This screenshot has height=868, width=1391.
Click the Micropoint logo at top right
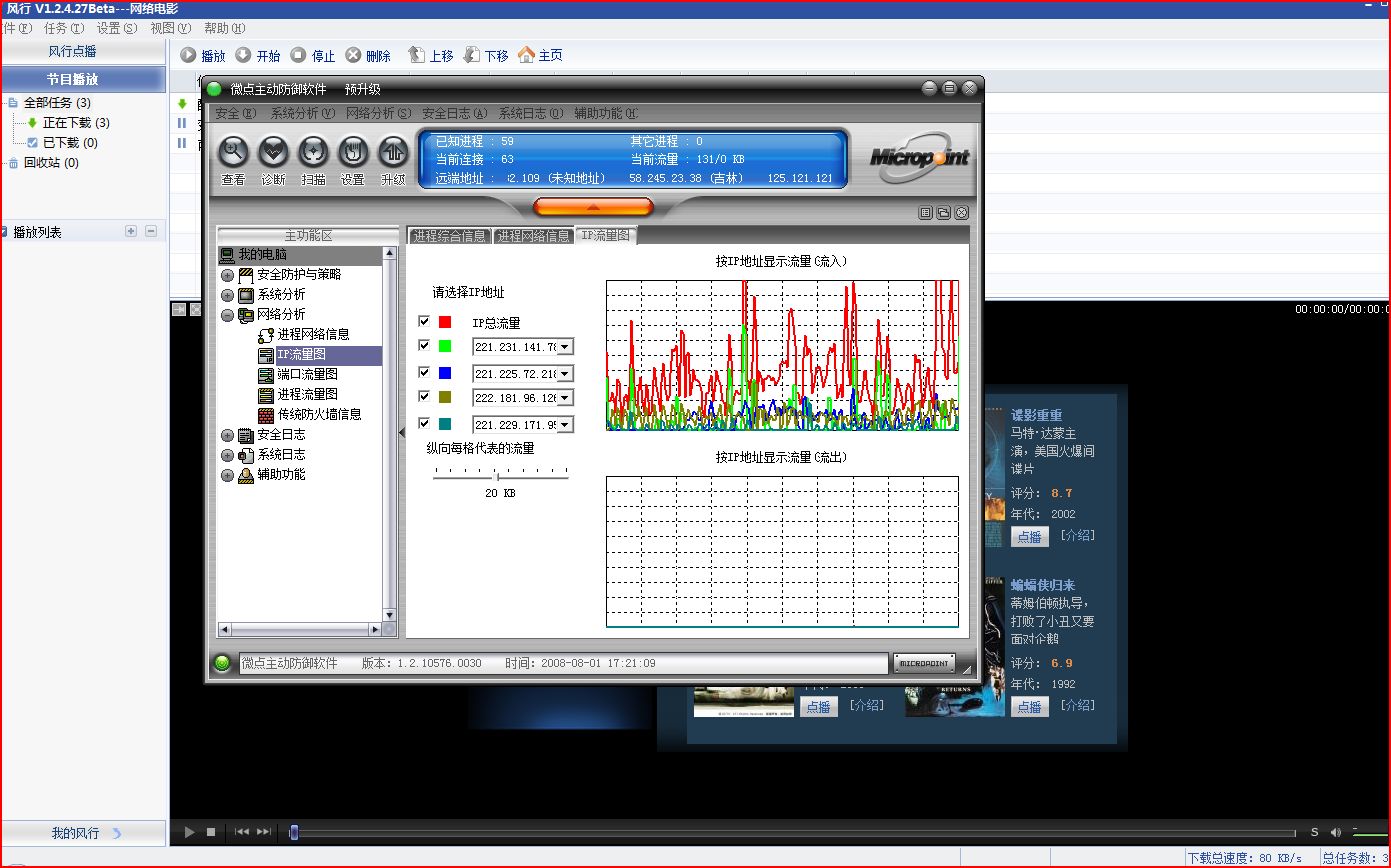coord(918,159)
